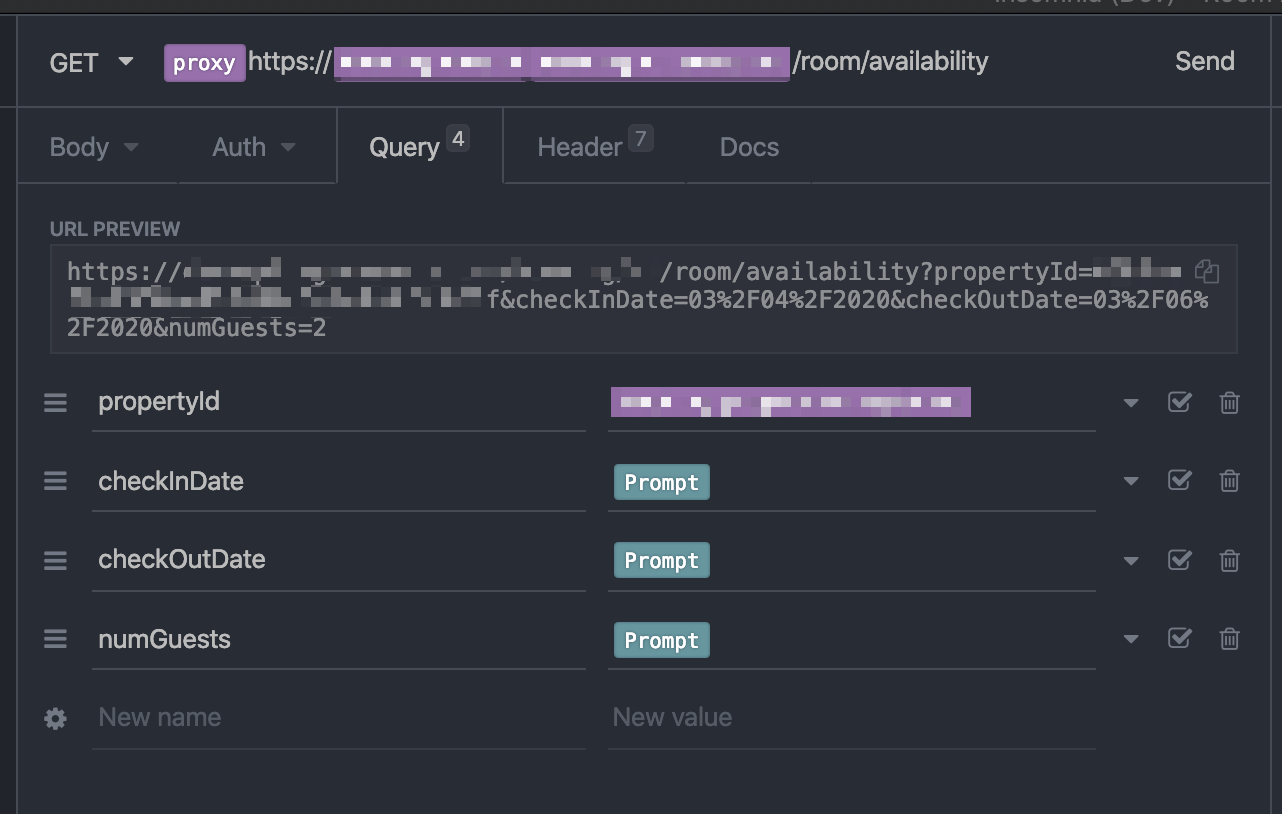The height and width of the screenshot is (814, 1282).
Task: Open the gear settings beside New name
Action: (55, 718)
